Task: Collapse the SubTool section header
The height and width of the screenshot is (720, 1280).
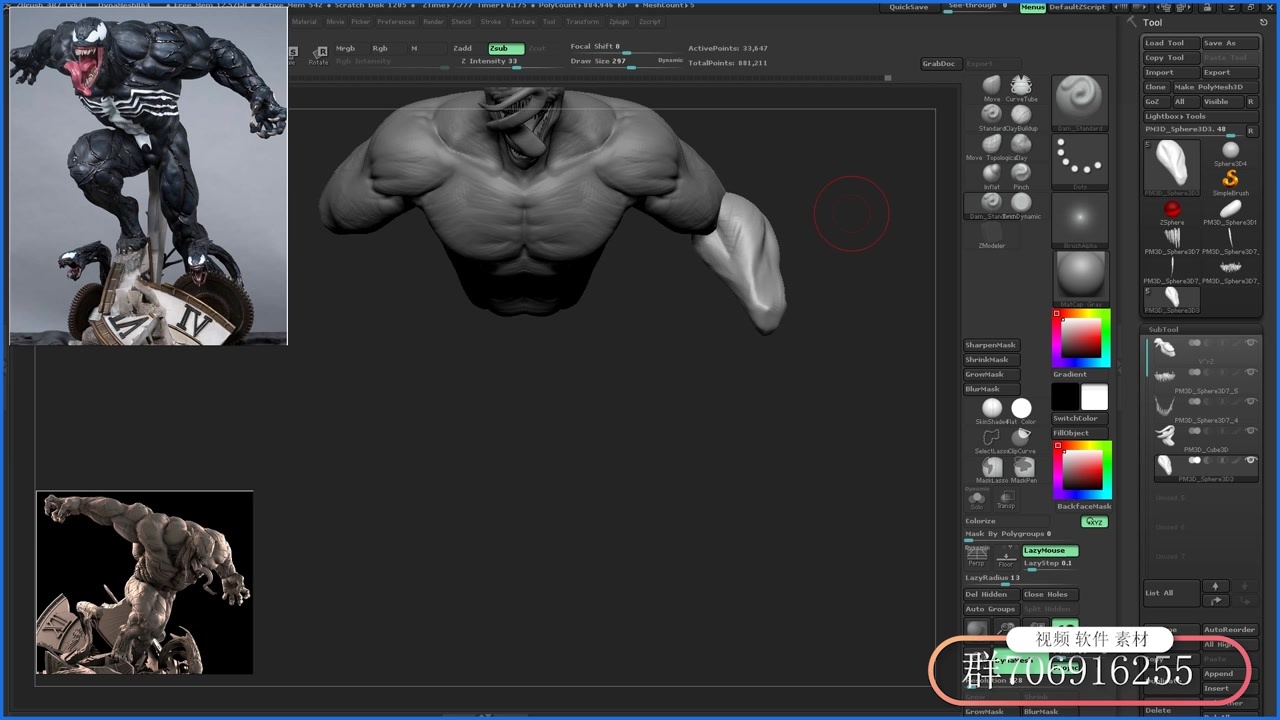Action: [x=1163, y=329]
